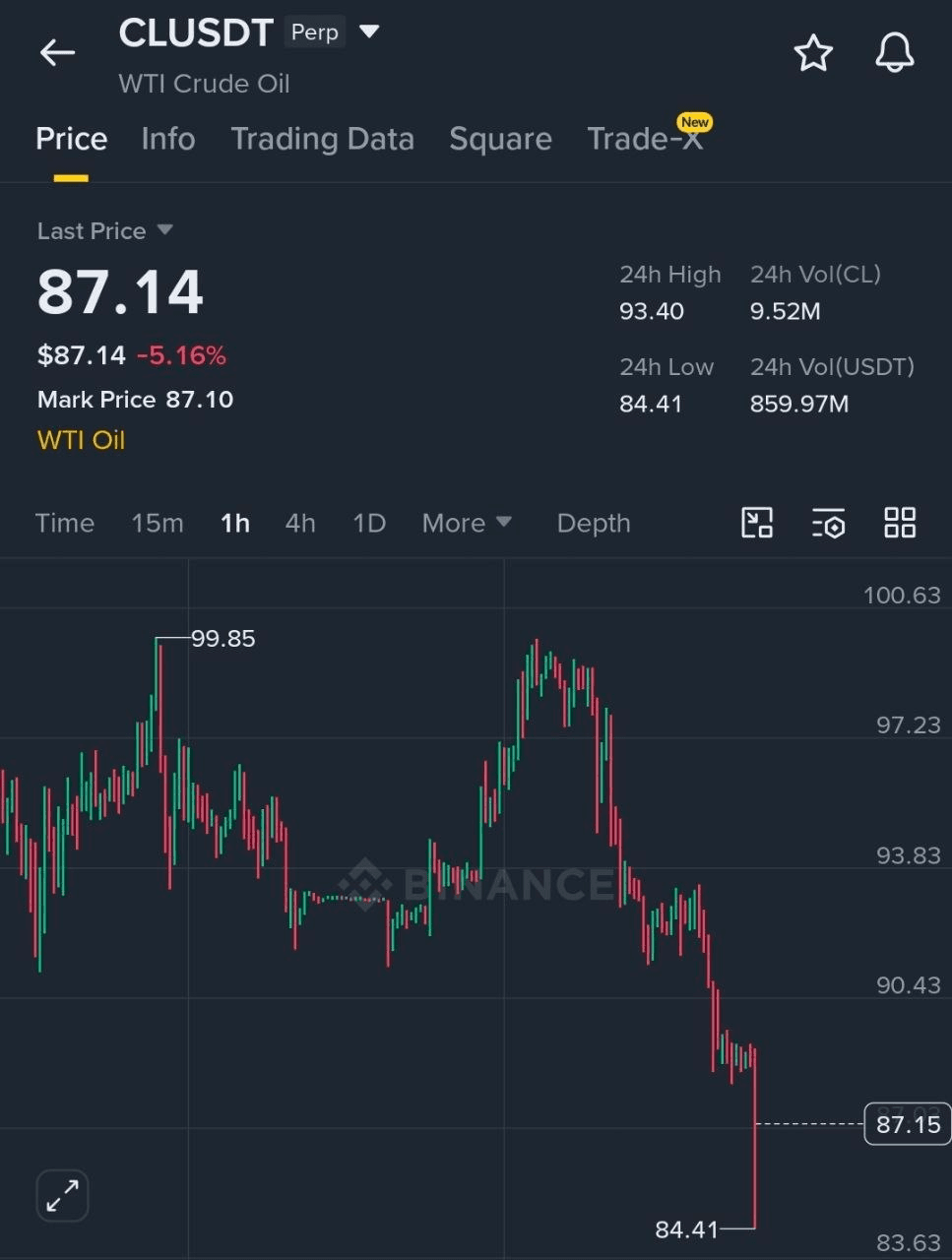Open price alerts via bell icon
This screenshot has width=952, height=1260.
[894, 53]
